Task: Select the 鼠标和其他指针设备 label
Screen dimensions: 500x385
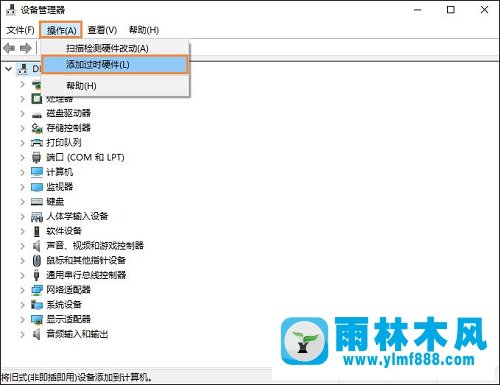Action: click(86, 260)
